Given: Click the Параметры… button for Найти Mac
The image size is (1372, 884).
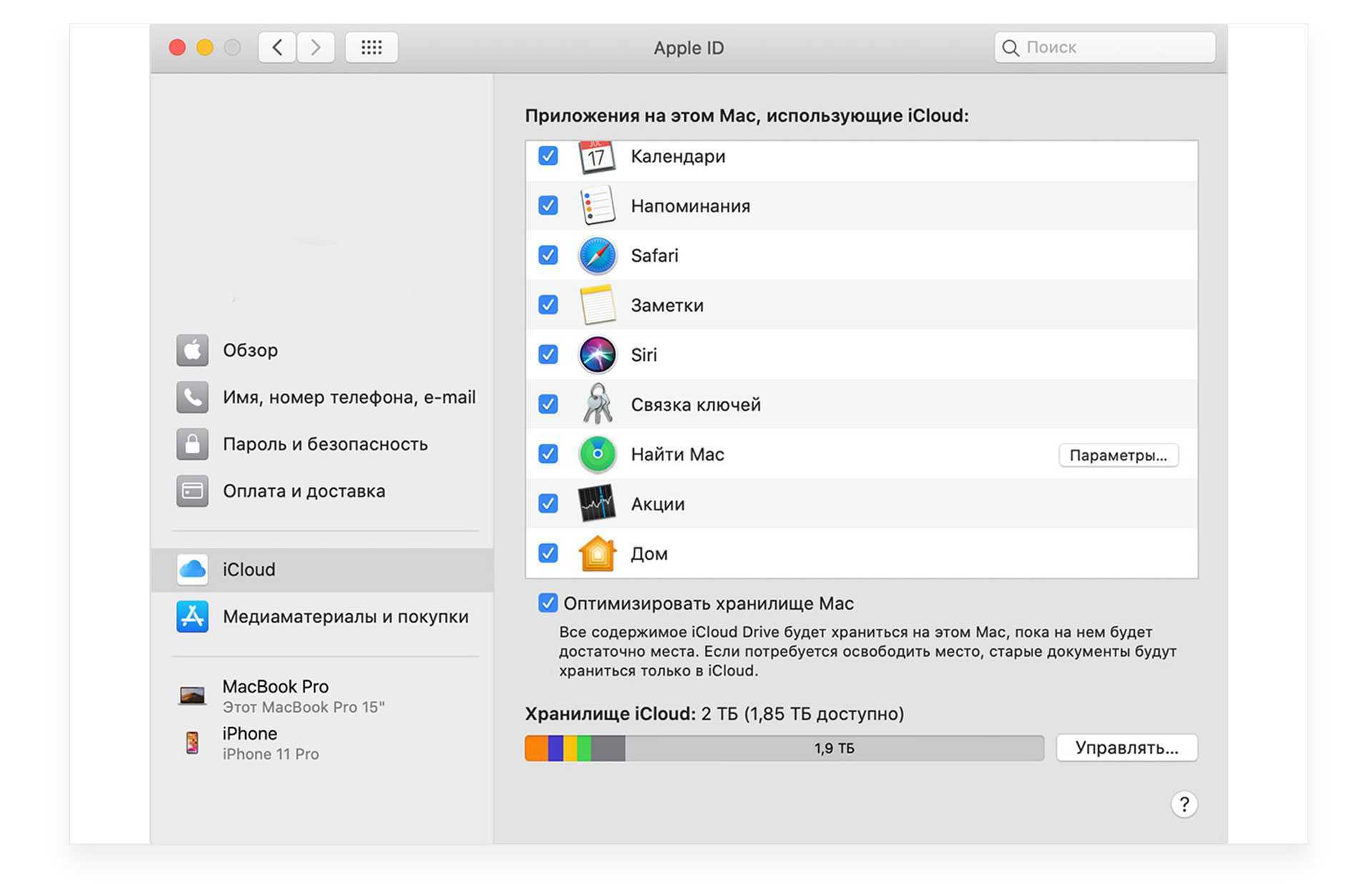Looking at the screenshot, I should (1118, 455).
